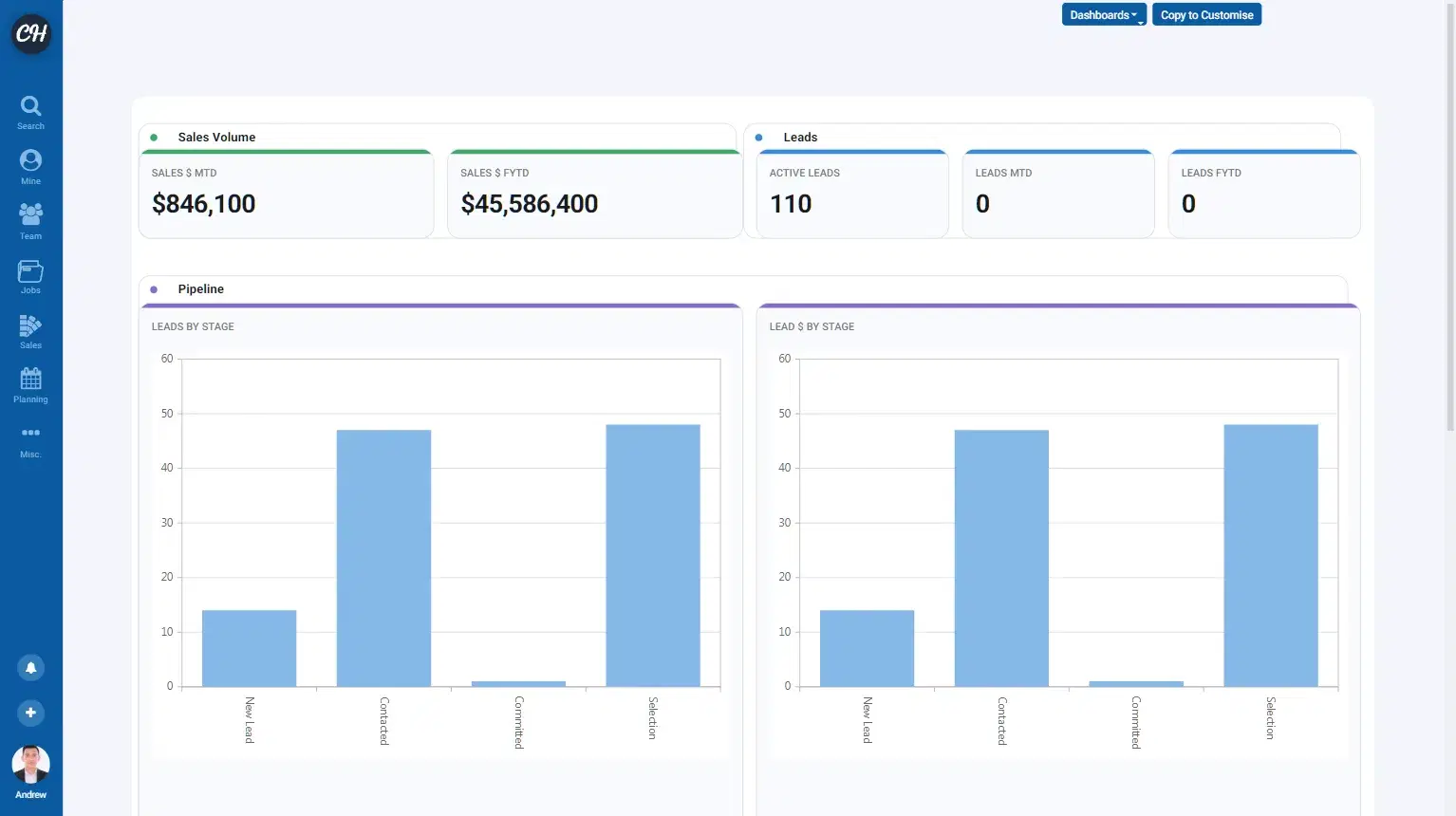The width and height of the screenshot is (1456, 816).
Task: Select the SALES $ MTD card value $846,100
Action: (204, 204)
